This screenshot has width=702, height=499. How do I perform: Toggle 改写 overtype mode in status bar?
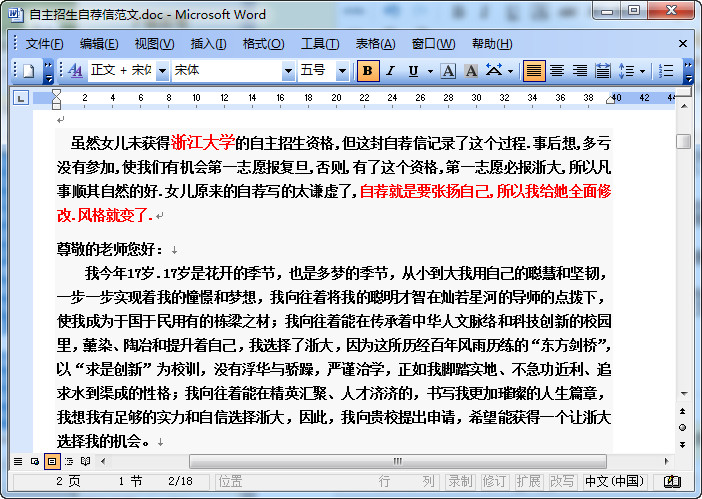click(x=562, y=482)
